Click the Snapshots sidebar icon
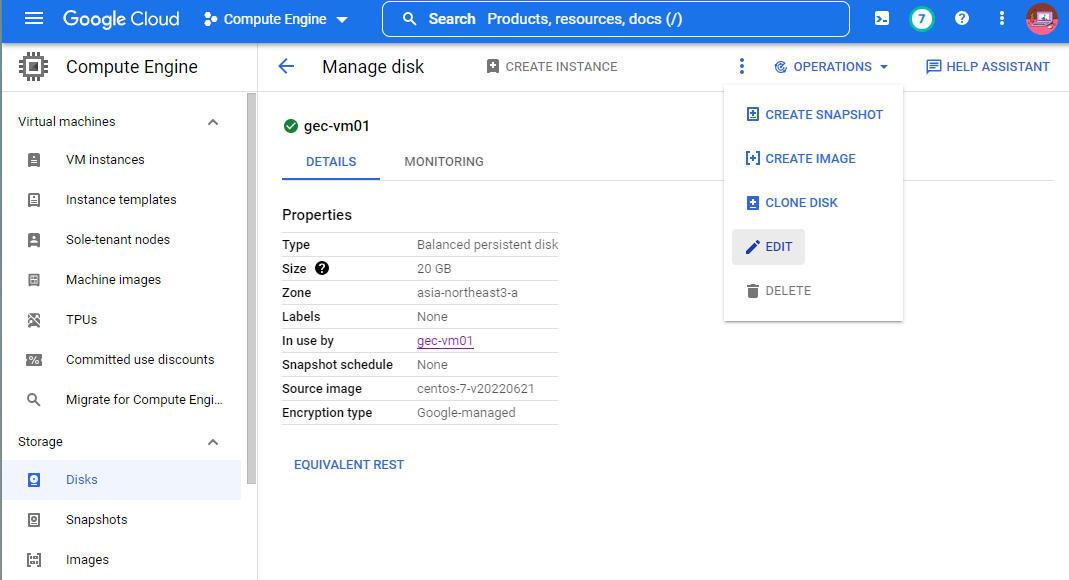 click(33, 520)
